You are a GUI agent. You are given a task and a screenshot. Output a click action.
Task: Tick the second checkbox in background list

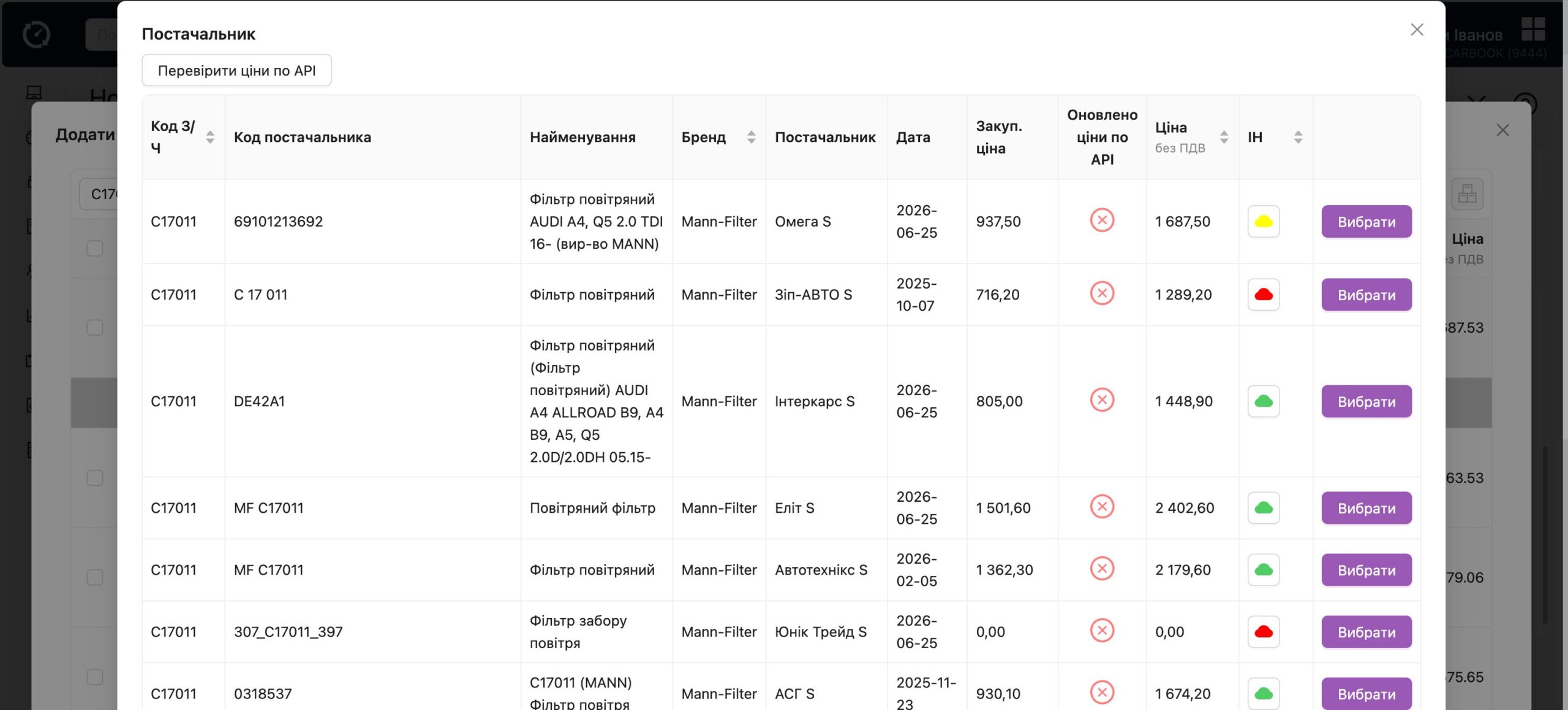95,327
